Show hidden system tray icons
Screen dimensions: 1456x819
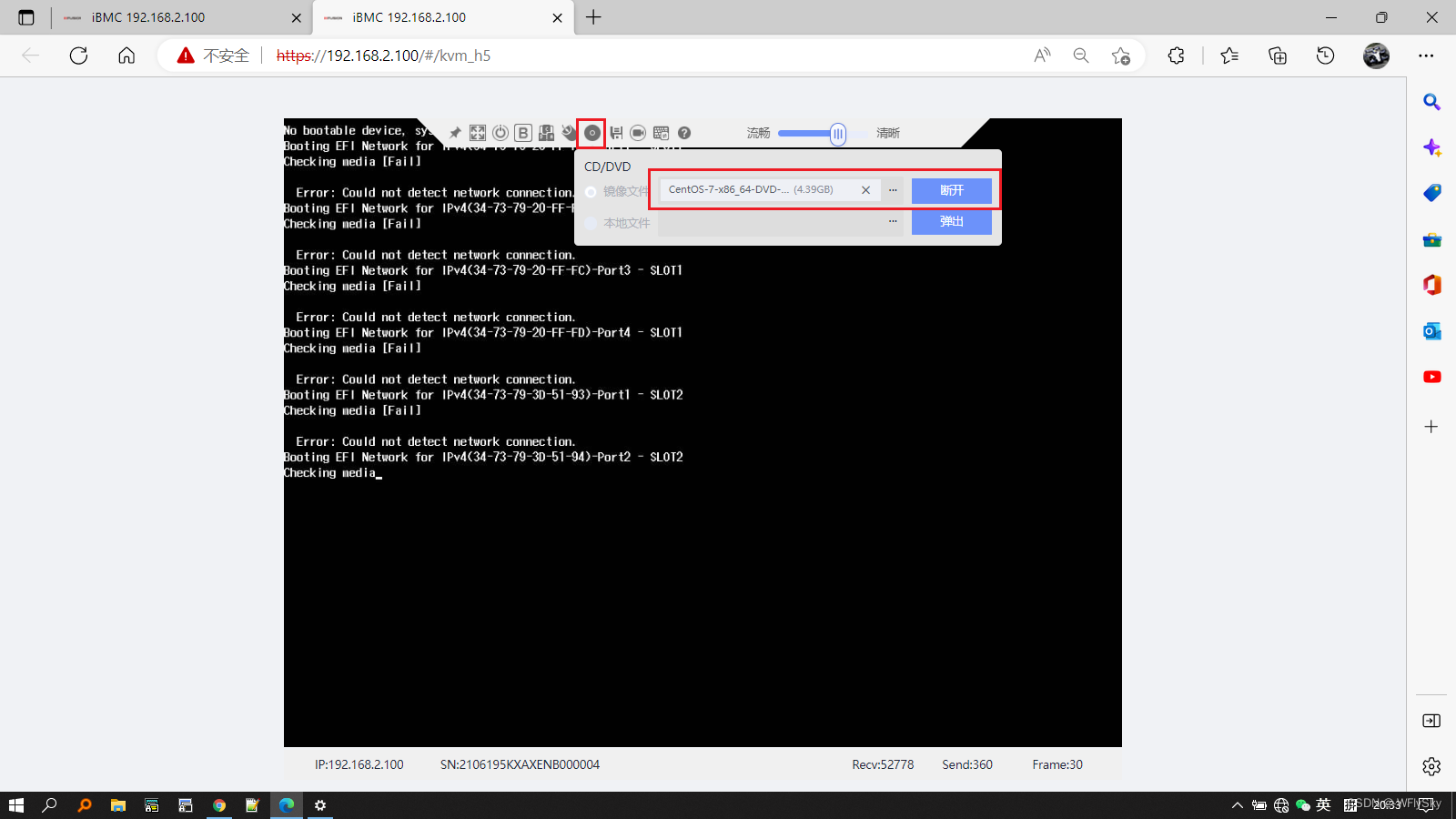pyautogui.click(x=1238, y=805)
